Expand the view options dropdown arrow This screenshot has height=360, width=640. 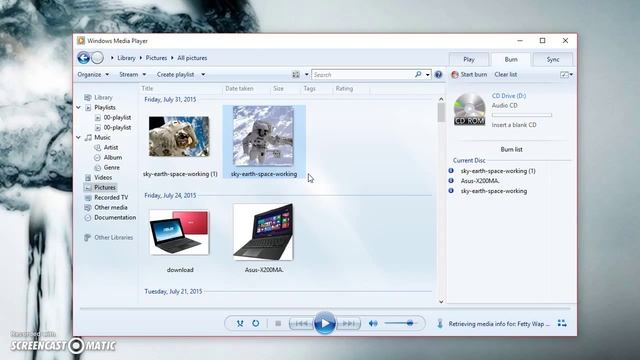pyautogui.click(x=307, y=75)
